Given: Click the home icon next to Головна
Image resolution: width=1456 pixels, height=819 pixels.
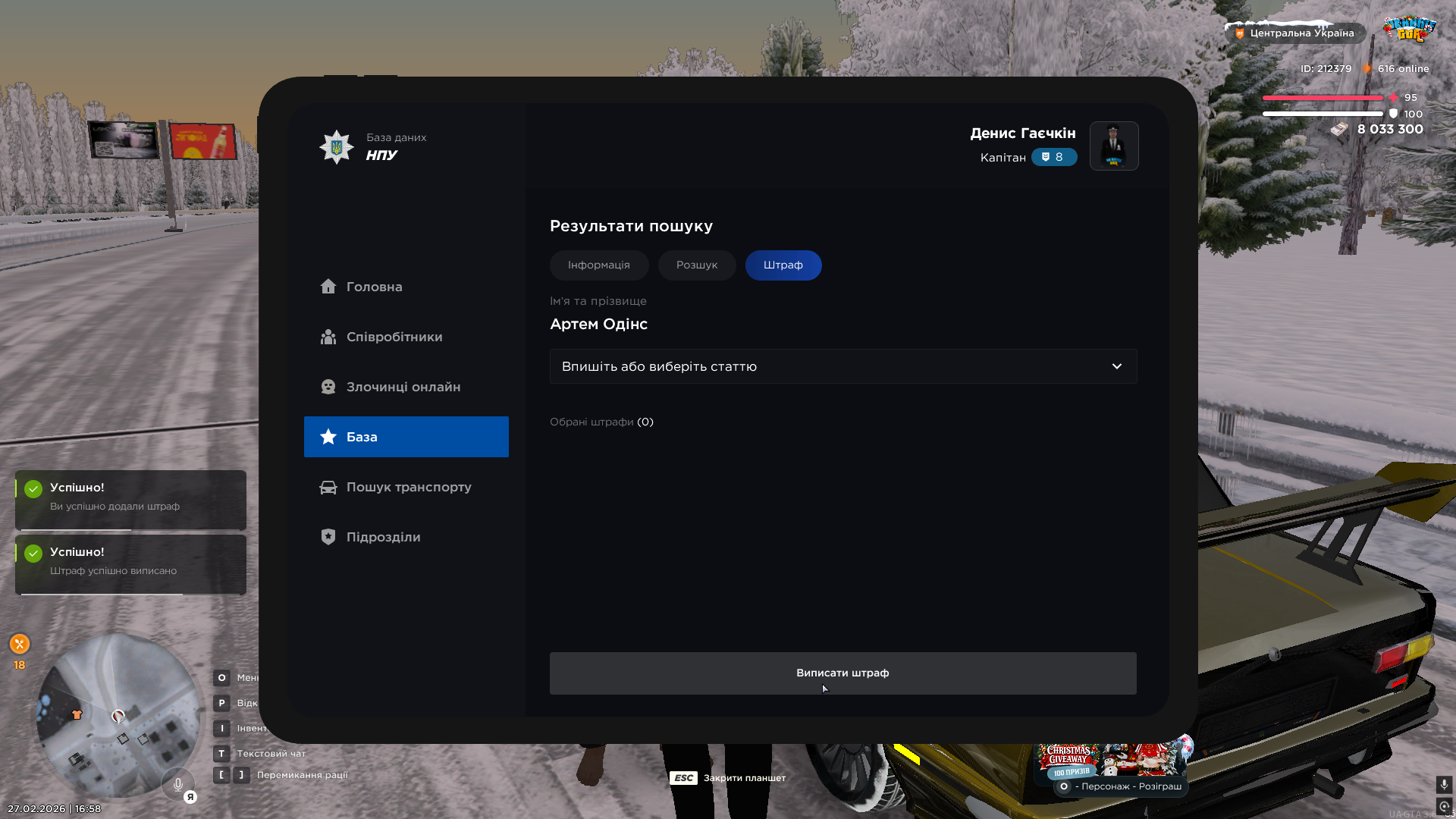Looking at the screenshot, I should (x=328, y=287).
